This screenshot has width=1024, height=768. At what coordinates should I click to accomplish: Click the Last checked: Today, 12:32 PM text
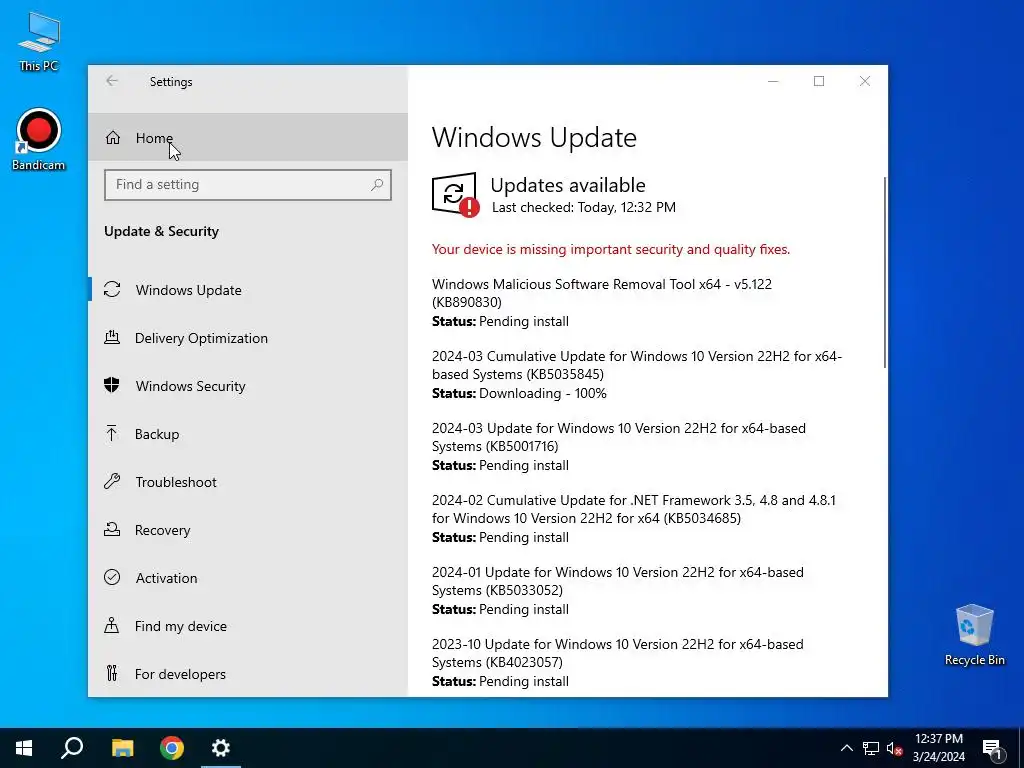point(584,207)
